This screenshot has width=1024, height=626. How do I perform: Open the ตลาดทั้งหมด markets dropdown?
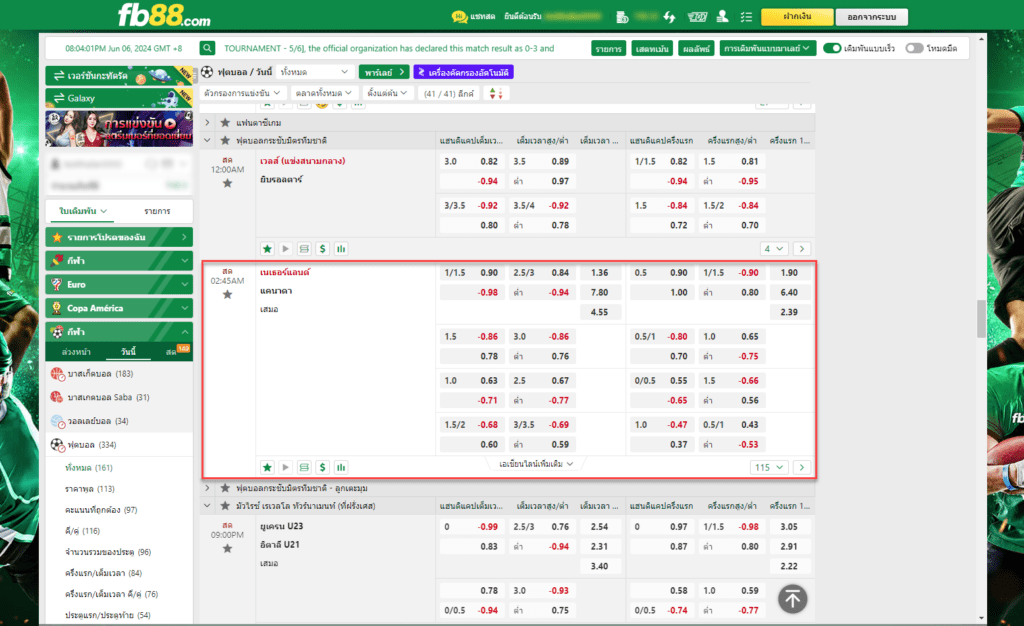[324, 93]
